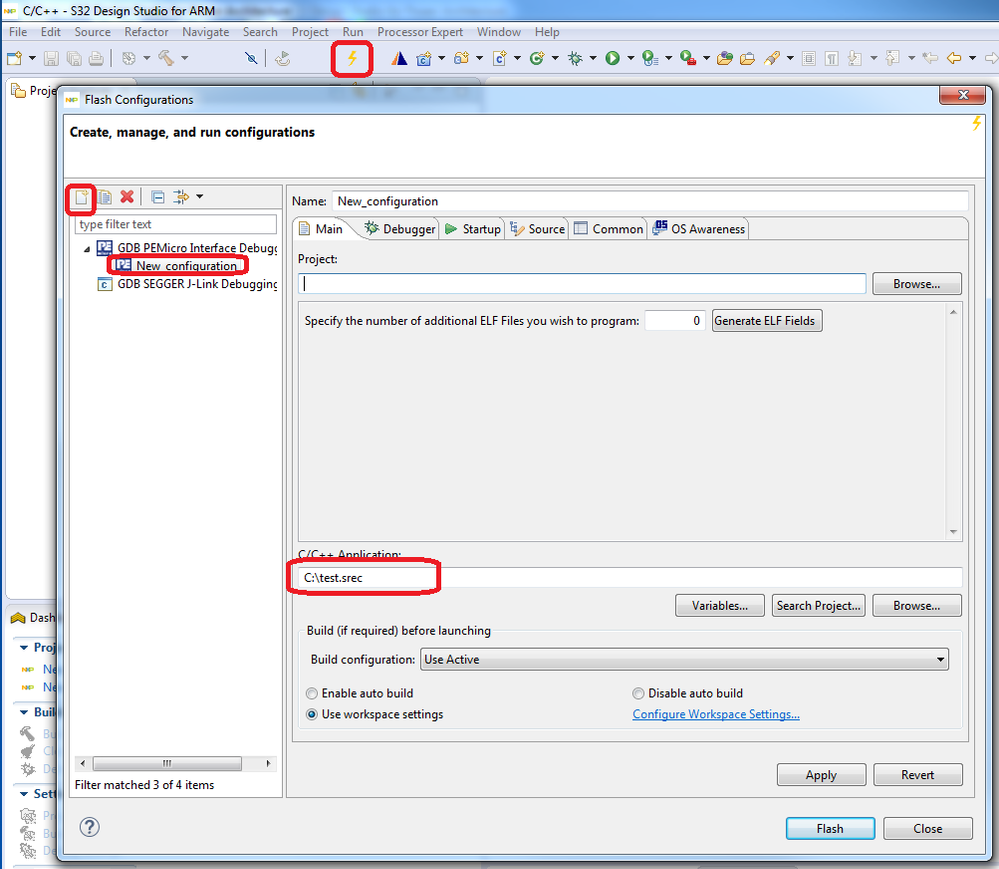The width and height of the screenshot is (999, 869).
Task: Click the Main tab scroll-down arrow
Action: 953,531
